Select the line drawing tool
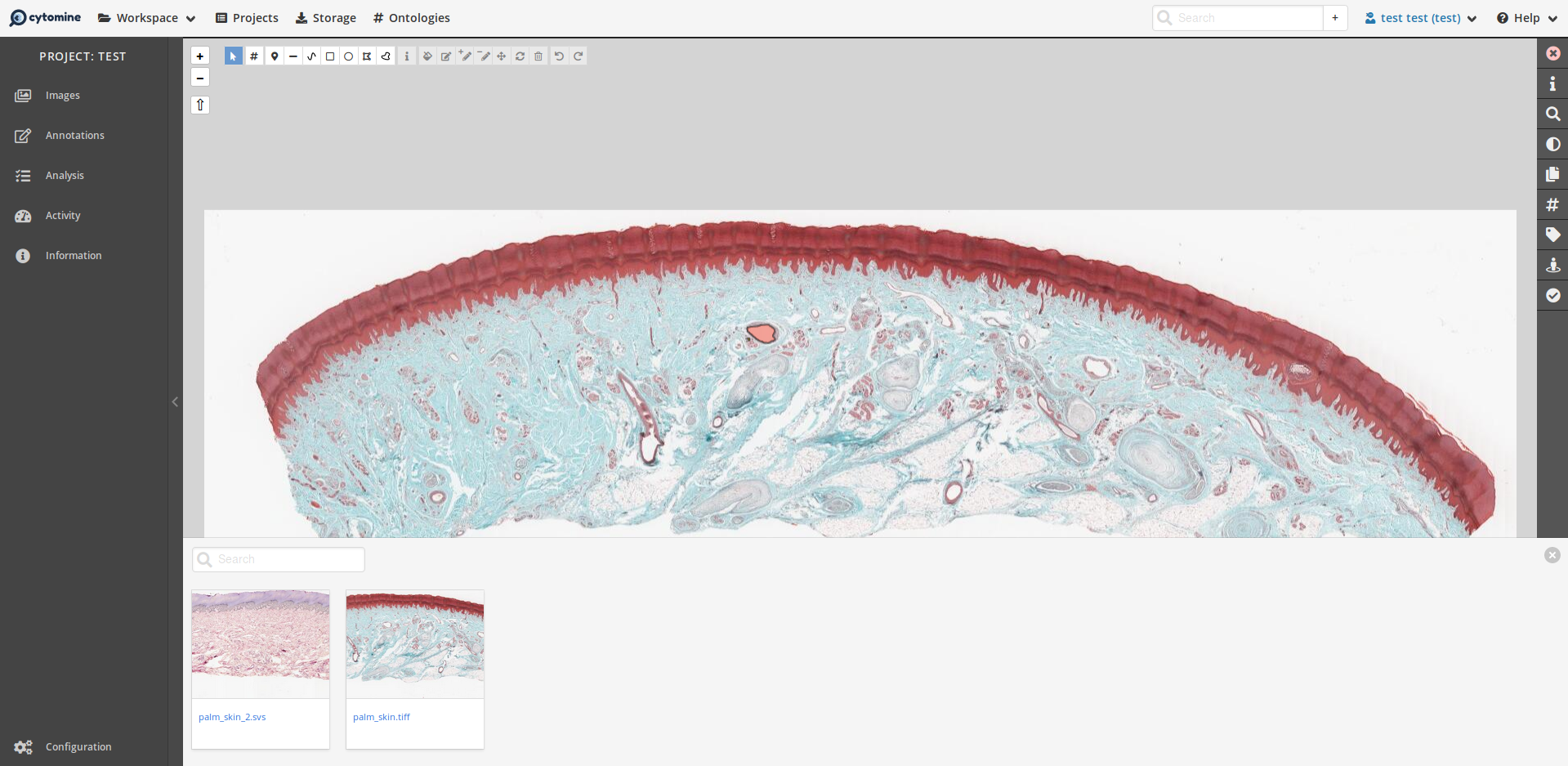Screen dimensions: 1568x766 [x=293, y=56]
